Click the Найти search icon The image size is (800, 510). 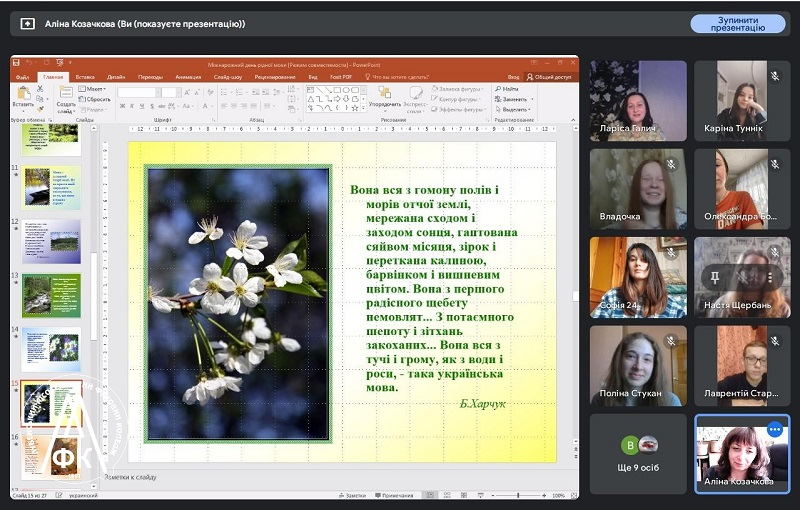coord(498,89)
